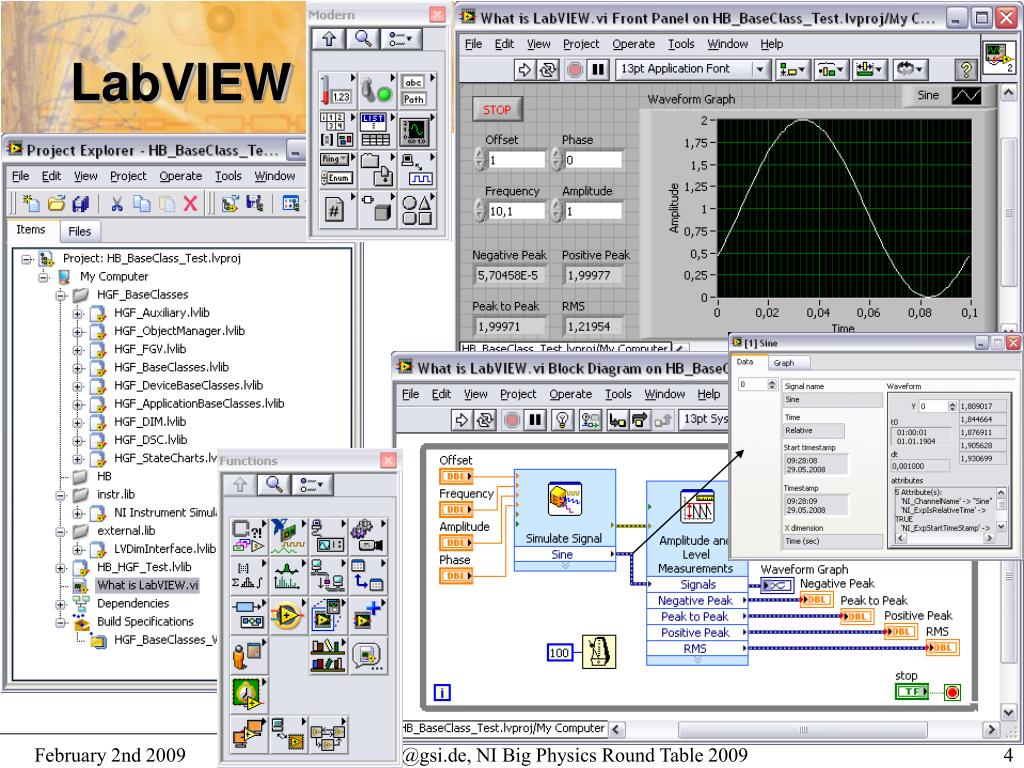Click the loop stop condition red circle
Screen dimensions: 1024x768
952,692
